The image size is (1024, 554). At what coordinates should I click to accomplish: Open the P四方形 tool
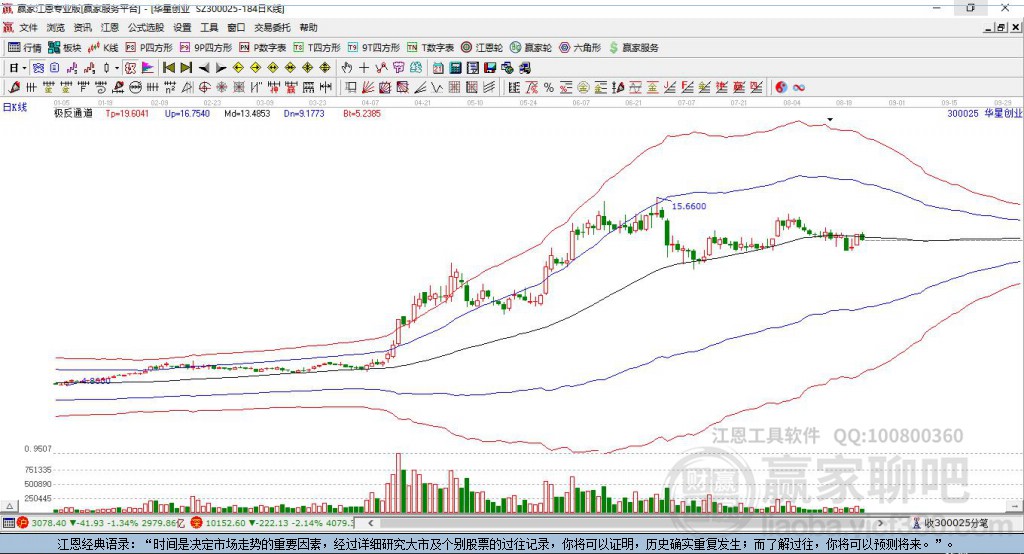149,48
